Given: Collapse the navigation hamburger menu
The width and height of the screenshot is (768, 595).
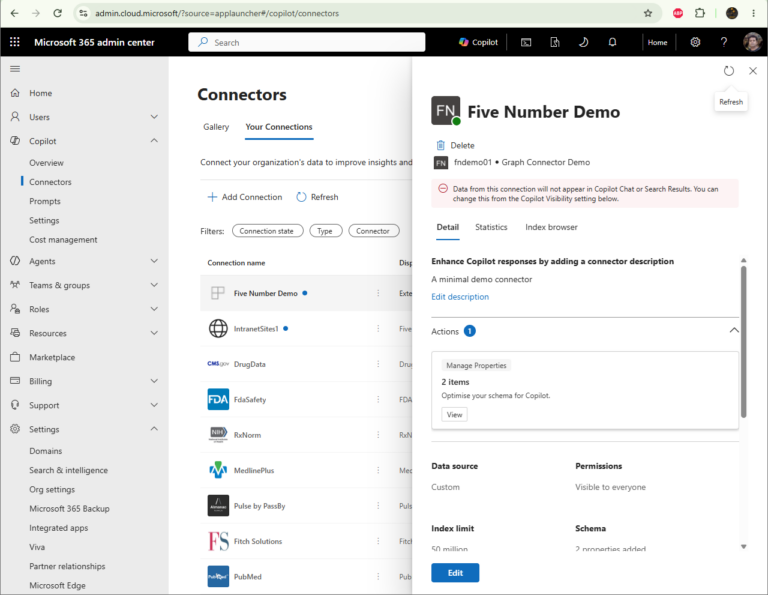Looking at the screenshot, I should coord(15,69).
